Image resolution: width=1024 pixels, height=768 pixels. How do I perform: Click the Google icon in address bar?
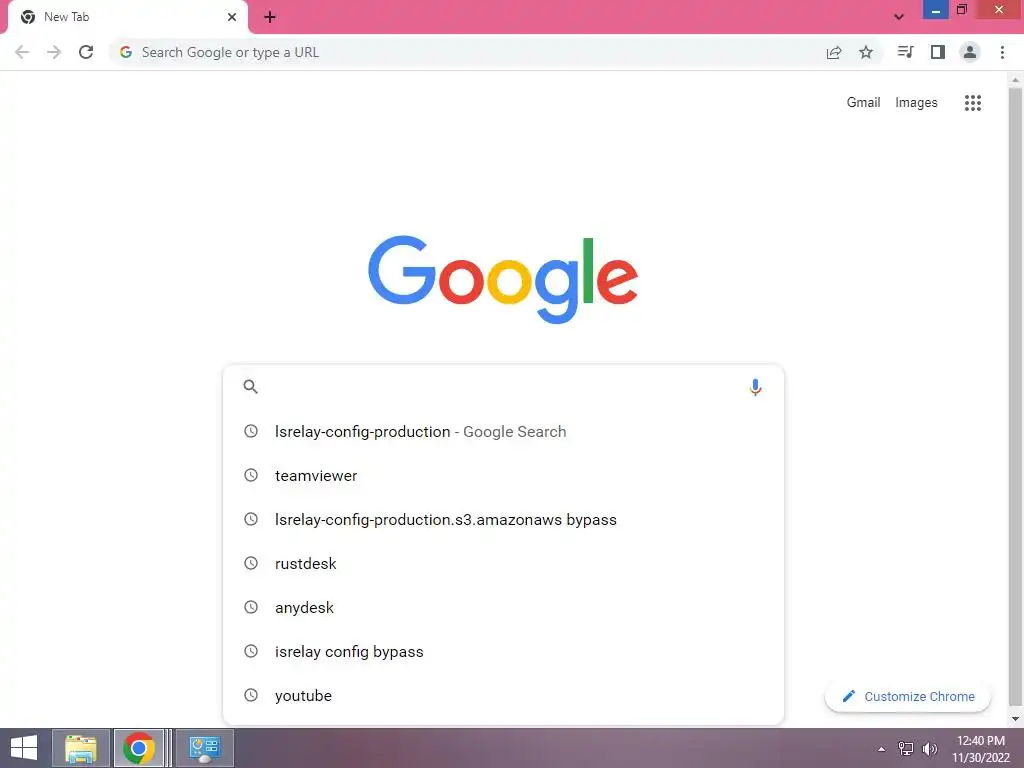pos(126,52)
